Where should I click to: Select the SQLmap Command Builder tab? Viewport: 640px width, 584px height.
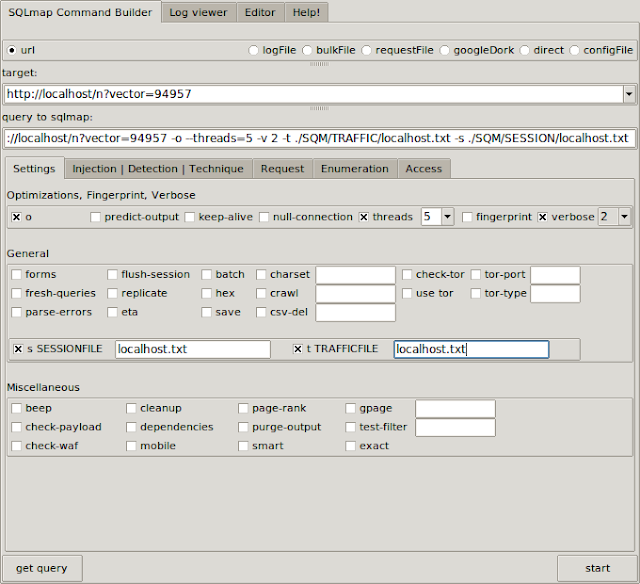point(80,12)
